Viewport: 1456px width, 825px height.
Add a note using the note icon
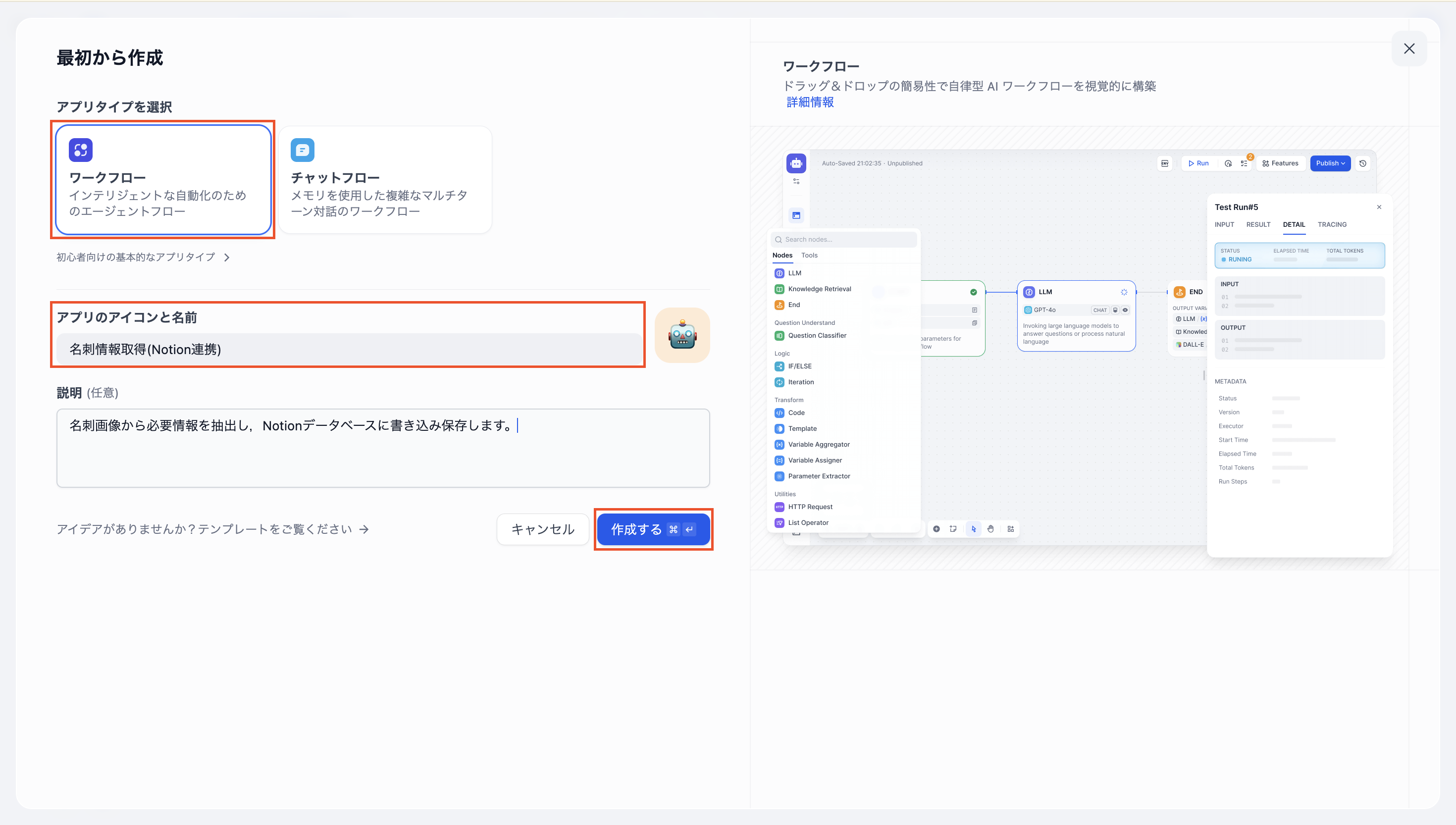953,529
